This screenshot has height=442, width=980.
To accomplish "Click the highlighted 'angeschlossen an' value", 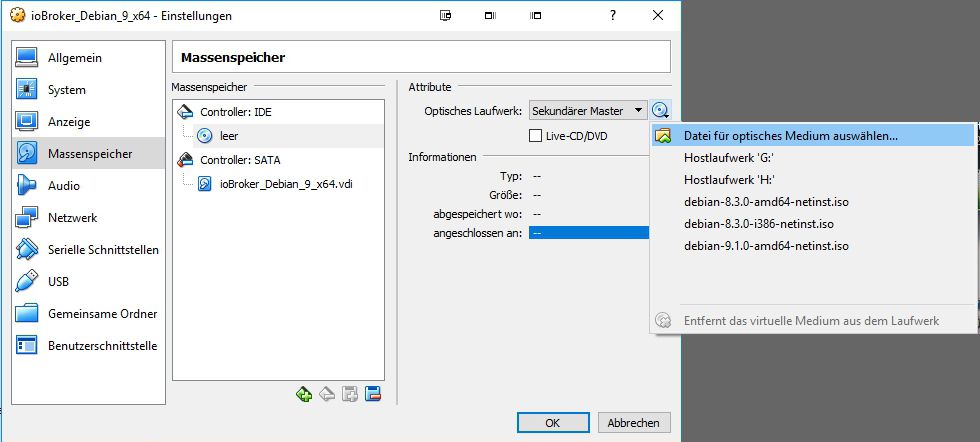I will [589, 233].
